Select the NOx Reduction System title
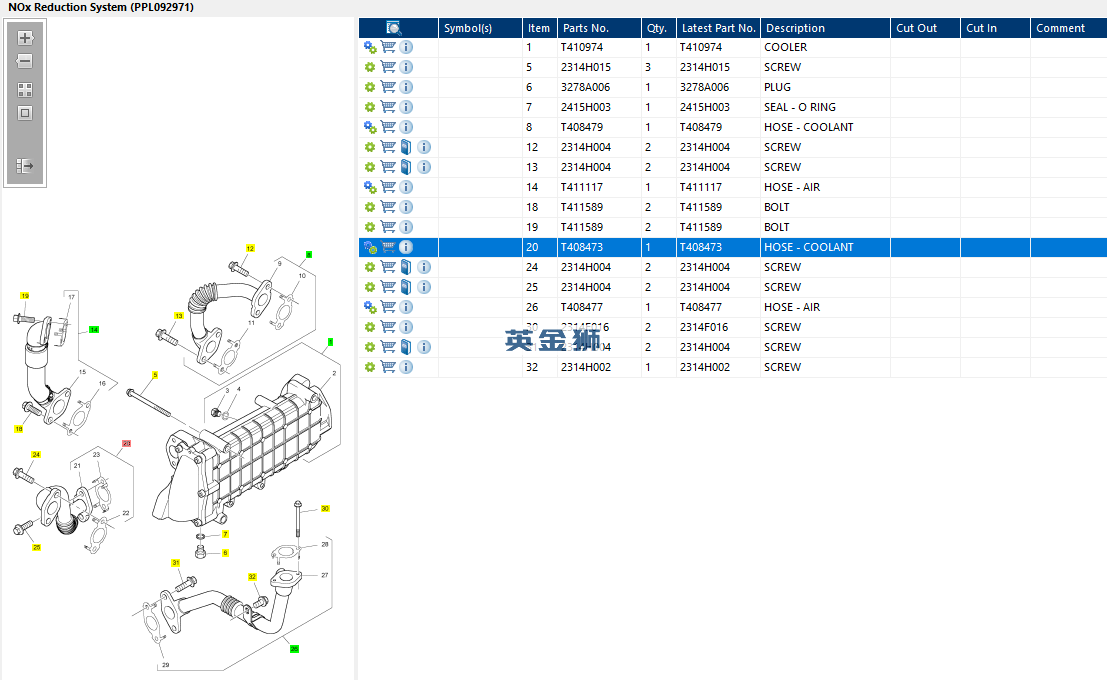The height and width of the screenshot is (680, 1107). (x=101, y=7)
